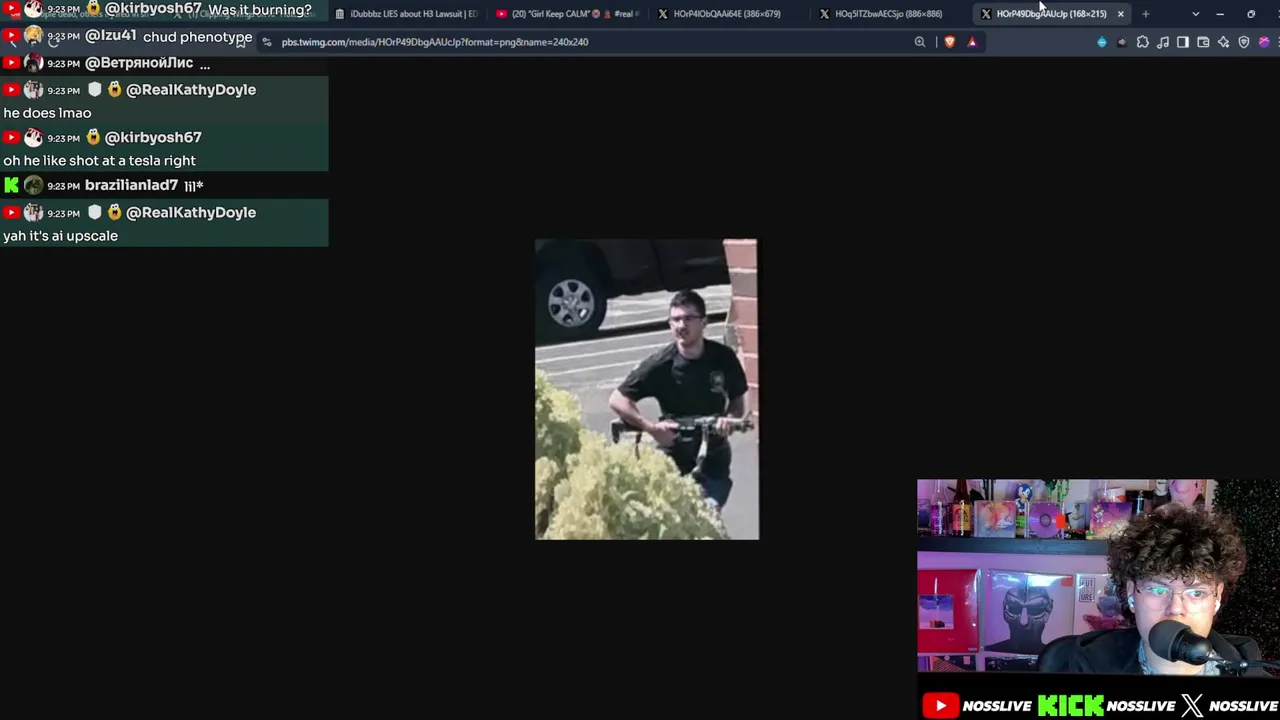The width and height of the screenshot is (1280, 720).
Task: Click the zoom magnifier icon in address bar
Action: pos(920,42)
